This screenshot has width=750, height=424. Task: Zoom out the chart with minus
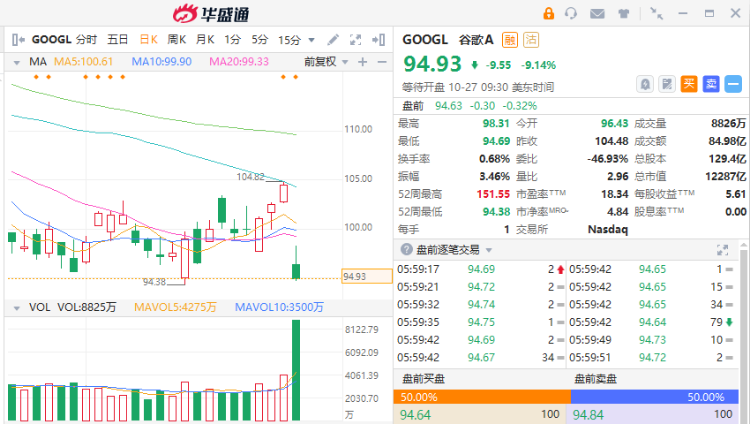382,62
